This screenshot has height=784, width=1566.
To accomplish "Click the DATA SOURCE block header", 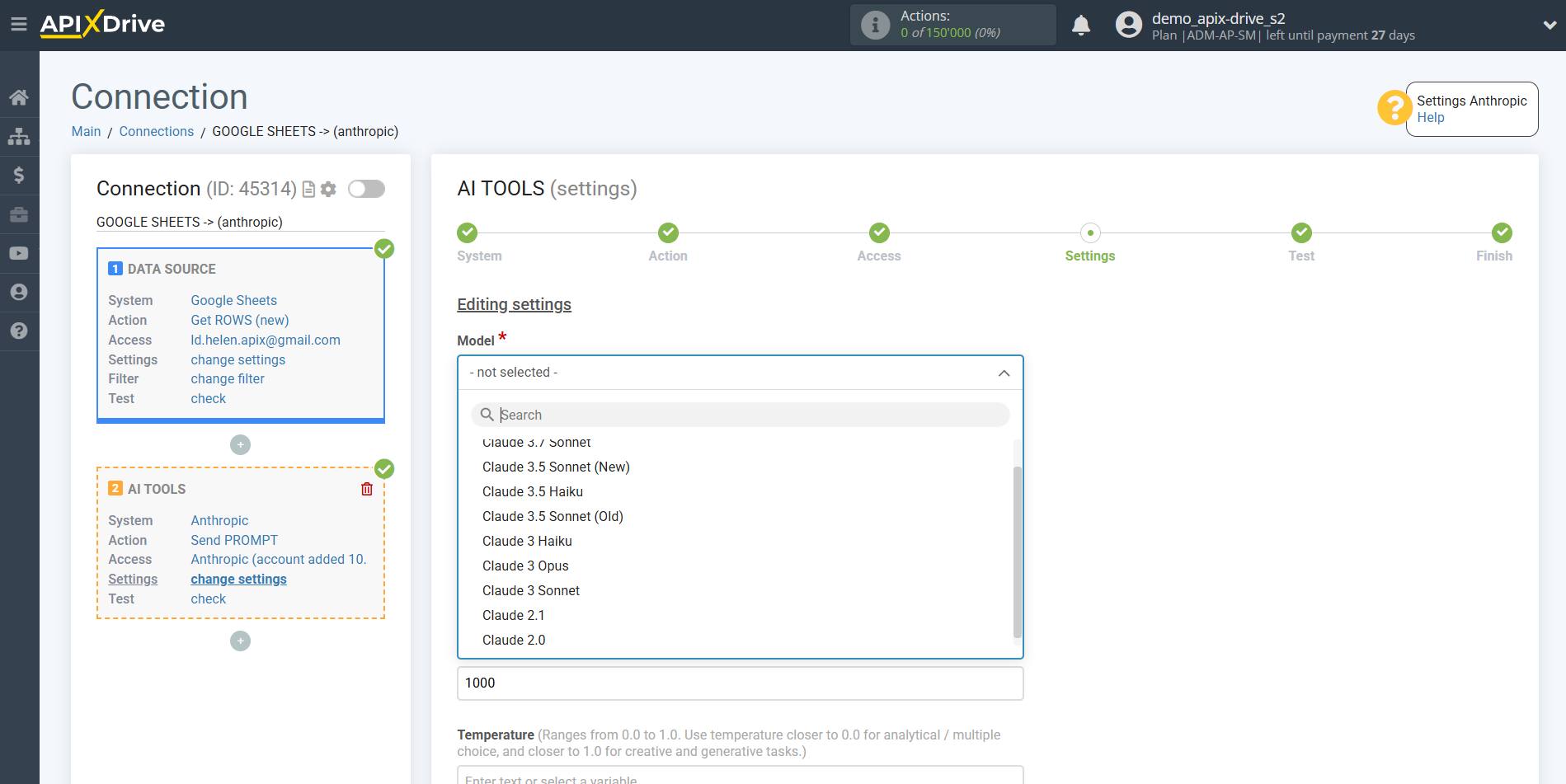I will pyautogui.click(x=172, y=269).
